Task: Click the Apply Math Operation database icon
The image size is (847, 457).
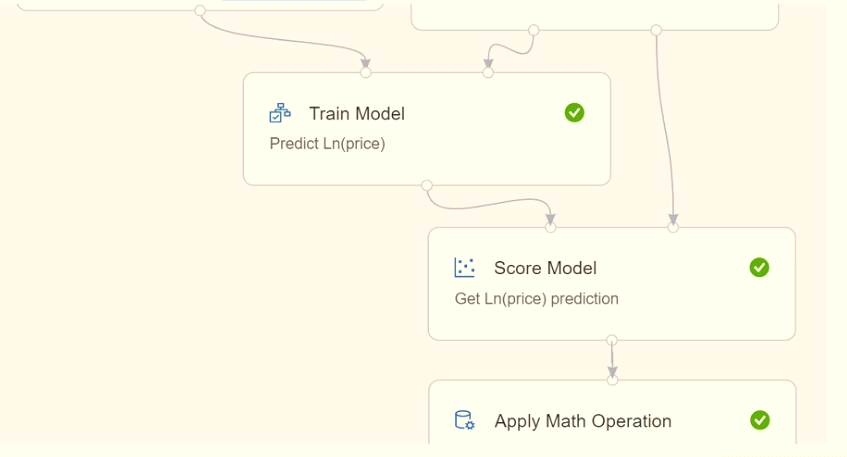Action: (465, 420)
